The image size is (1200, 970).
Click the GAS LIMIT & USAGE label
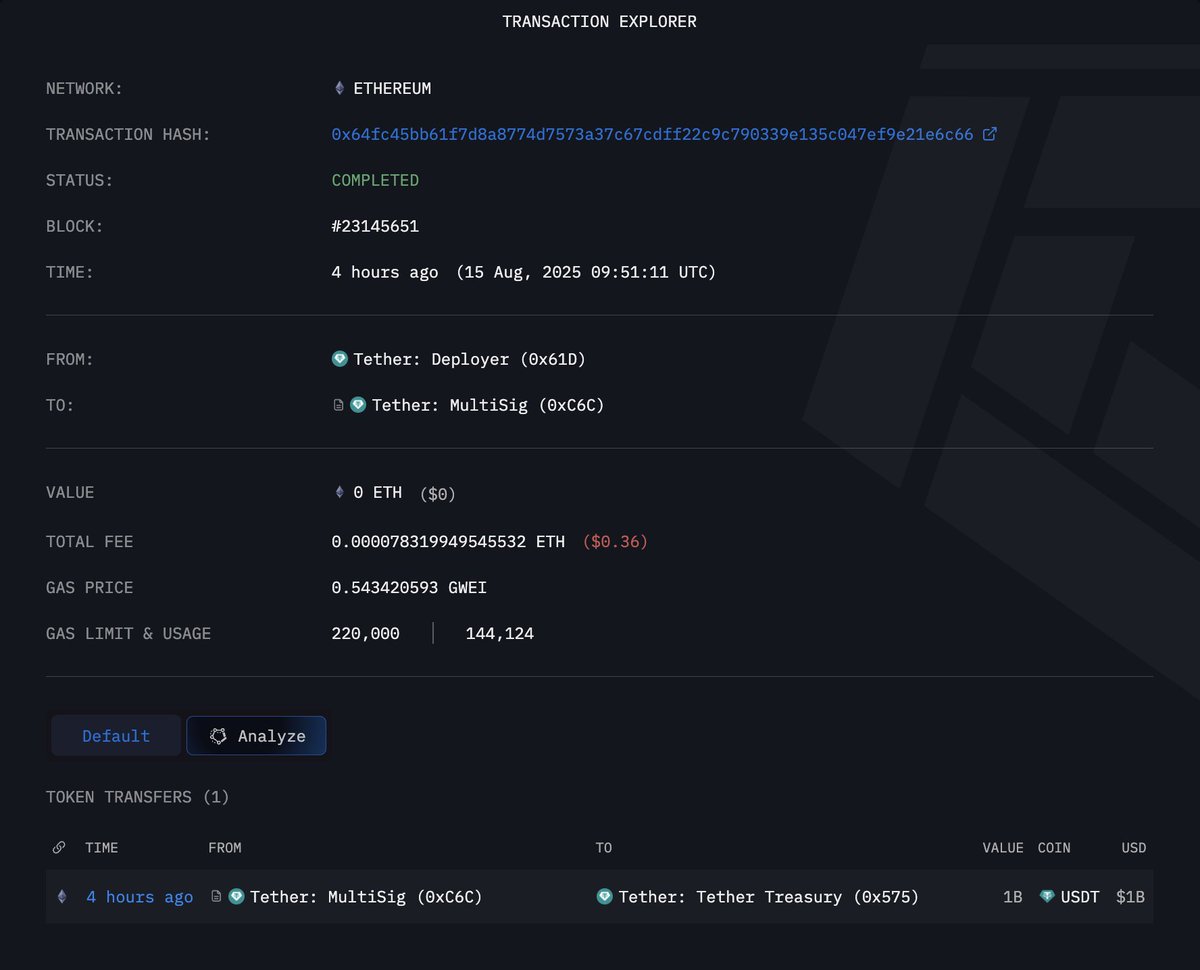click(x=128, y=633)
